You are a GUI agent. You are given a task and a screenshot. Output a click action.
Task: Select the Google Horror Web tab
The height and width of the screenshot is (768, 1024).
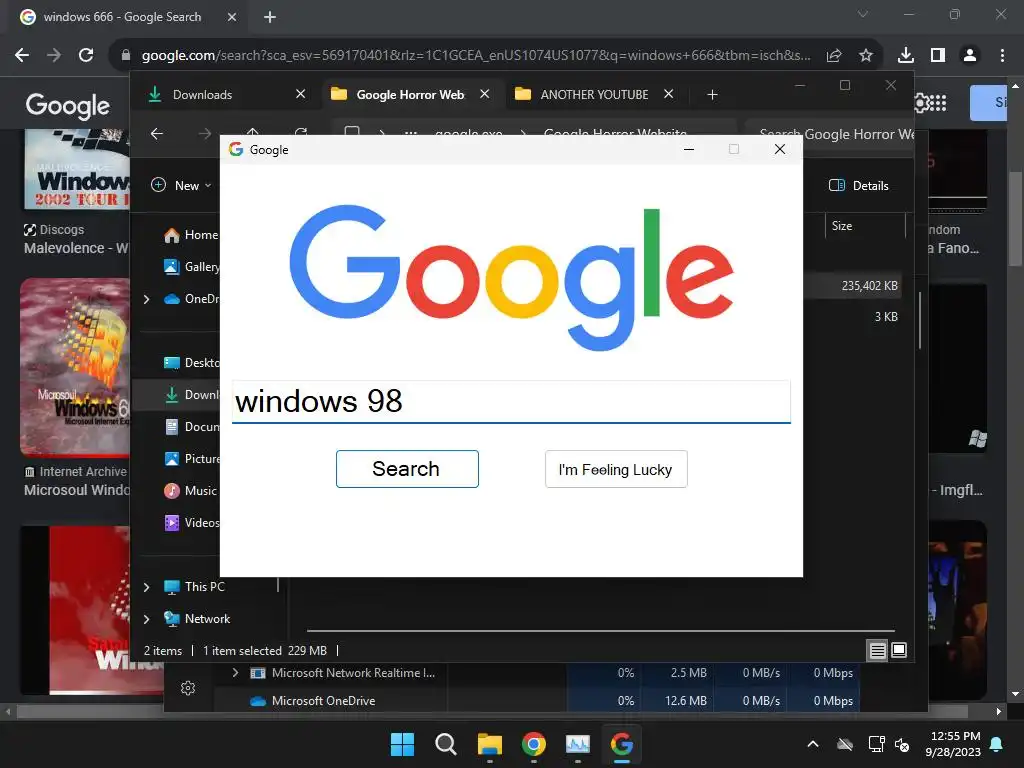410,95
